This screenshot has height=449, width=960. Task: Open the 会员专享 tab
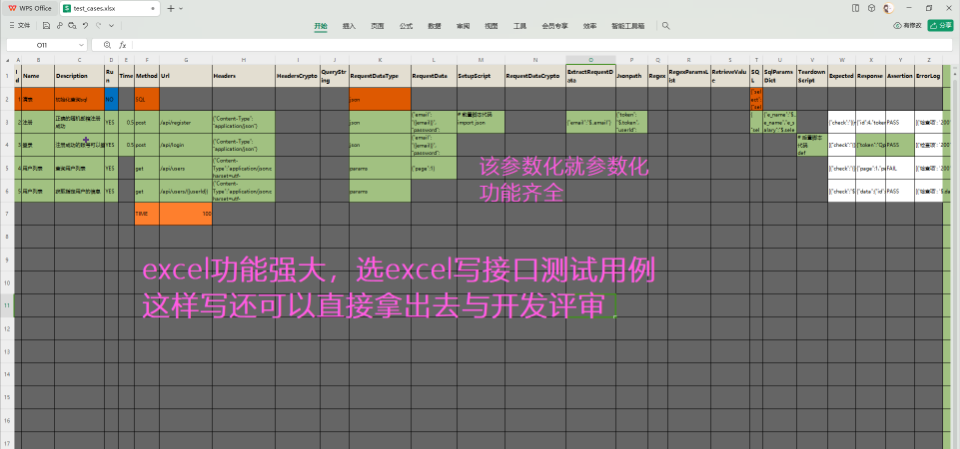pyautogui.click(x=555, y=26)
